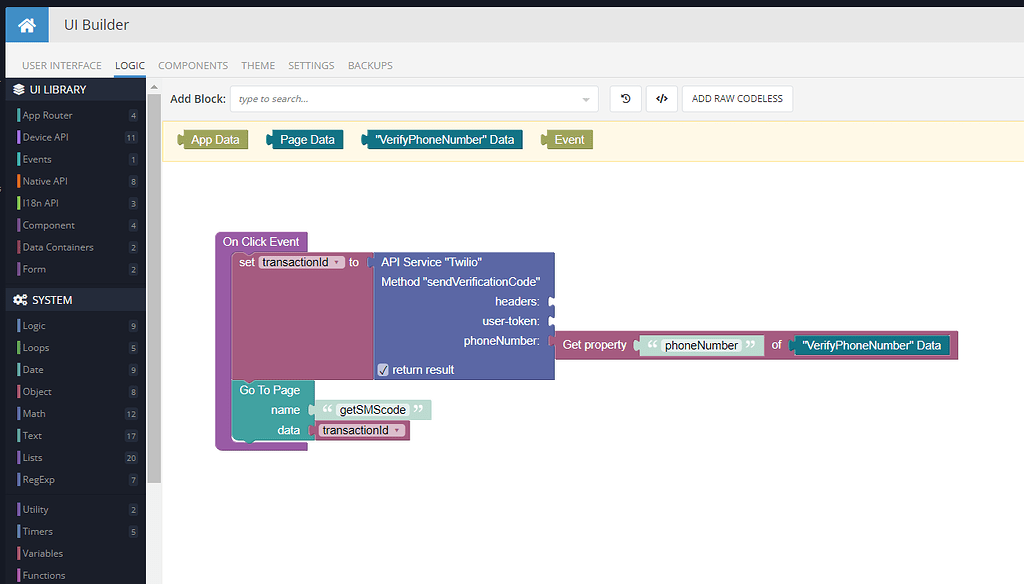Select the Page Data block
Viewport: 1024px width, 584px height.
click(305, 139)
